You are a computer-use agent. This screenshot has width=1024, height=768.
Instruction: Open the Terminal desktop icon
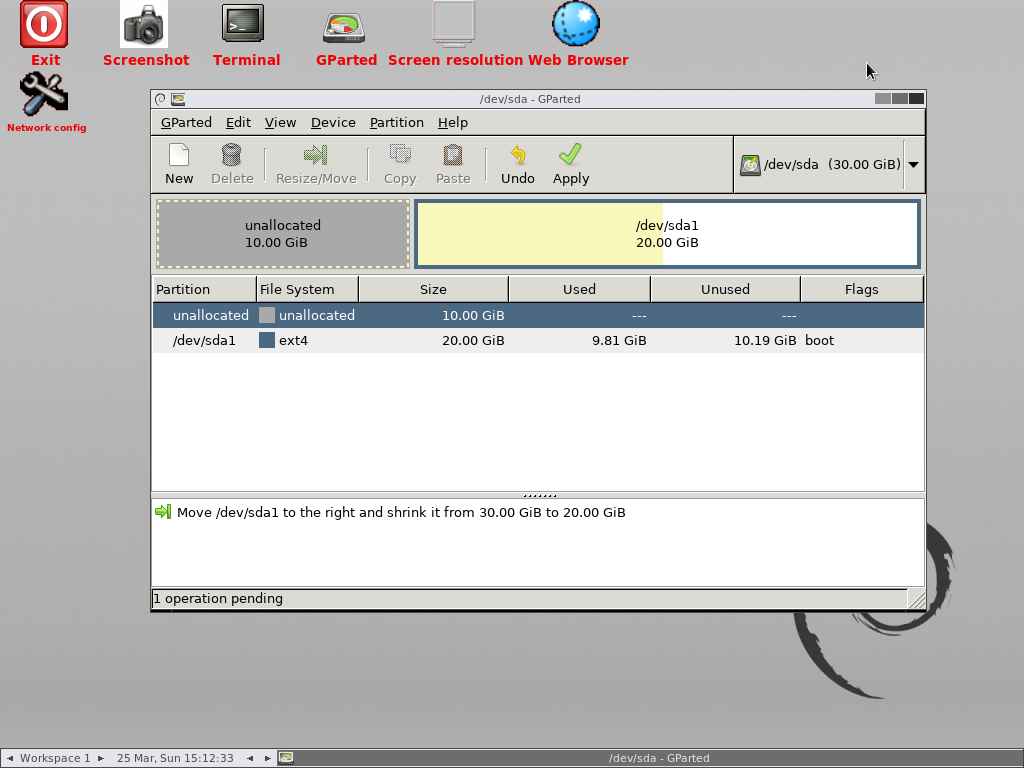[x=246, y=25]
